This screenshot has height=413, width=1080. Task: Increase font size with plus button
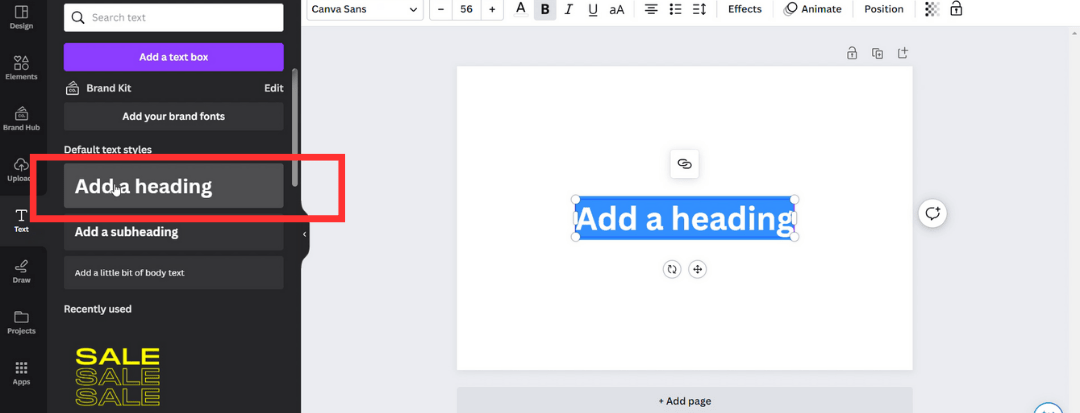[492, 10]
